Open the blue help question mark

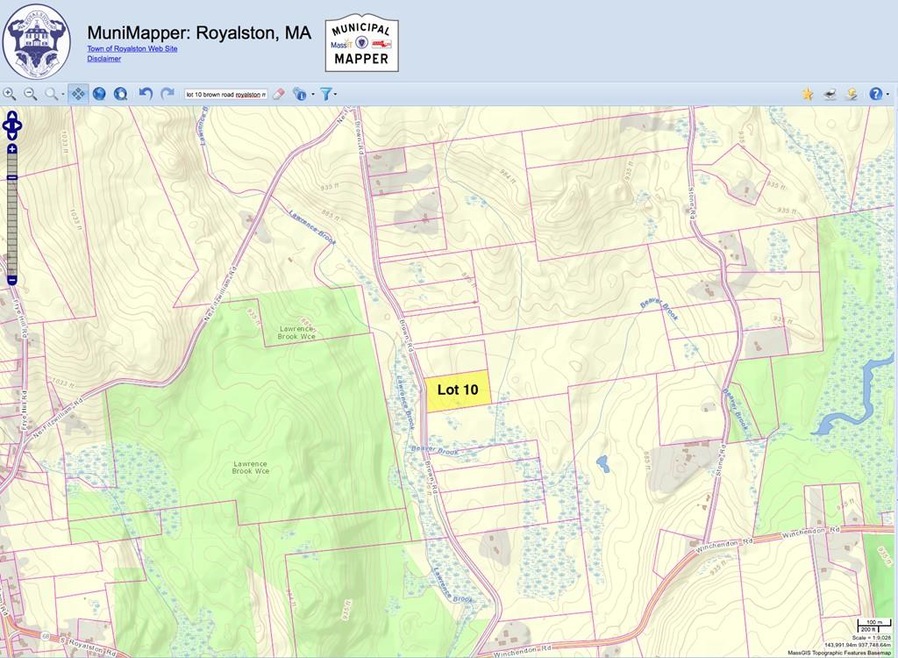(x=875, y=94)
